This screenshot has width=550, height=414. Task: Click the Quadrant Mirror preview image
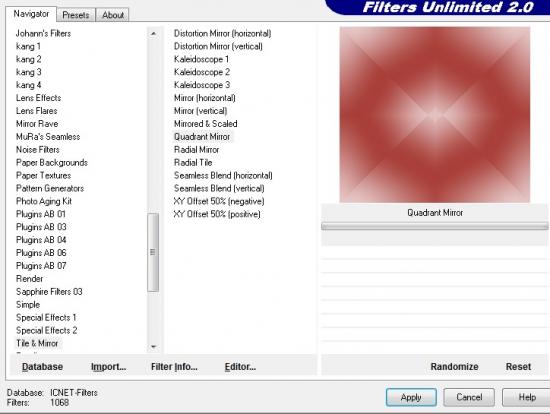[x=435, y=115]
